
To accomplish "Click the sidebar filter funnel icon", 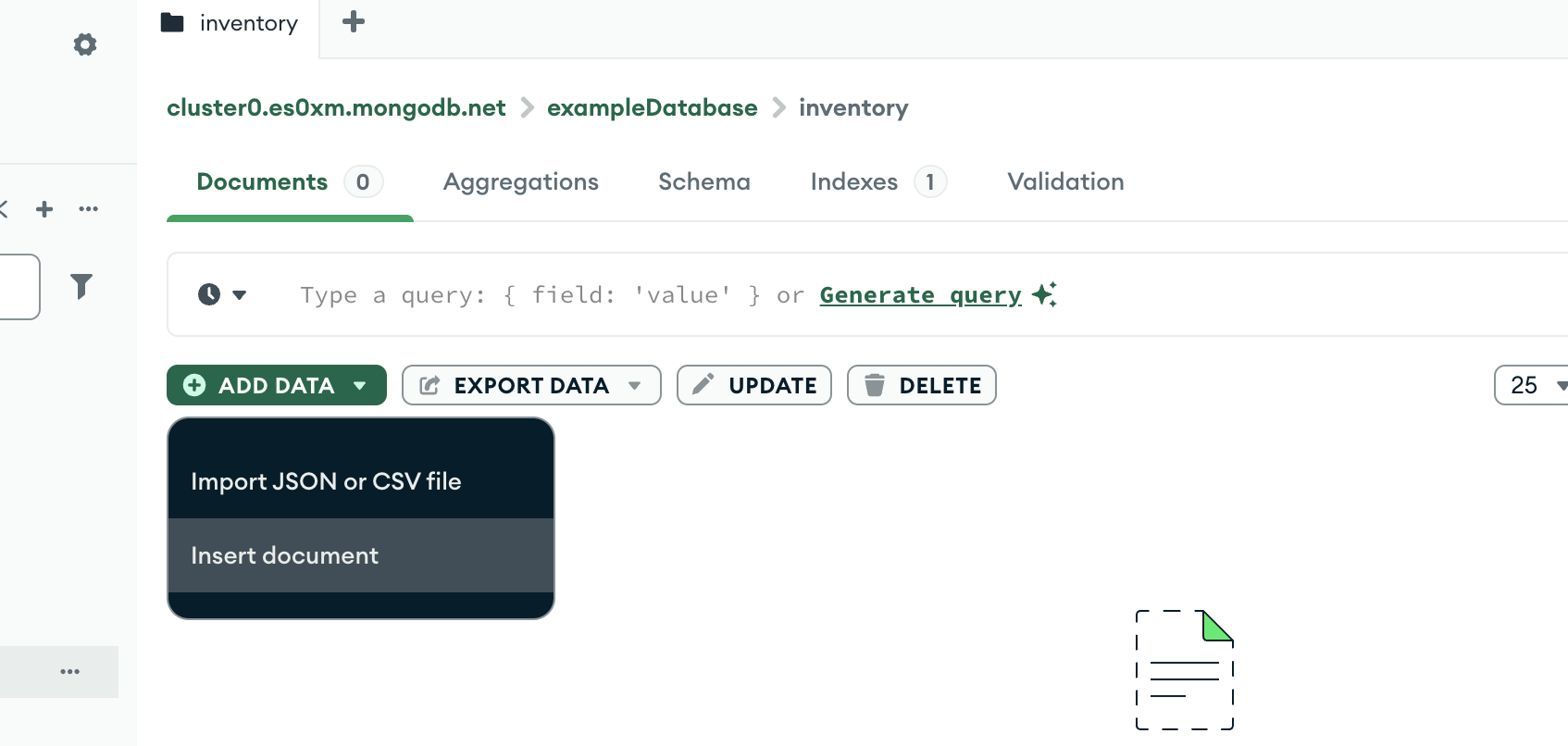I will tap(81, 286).
